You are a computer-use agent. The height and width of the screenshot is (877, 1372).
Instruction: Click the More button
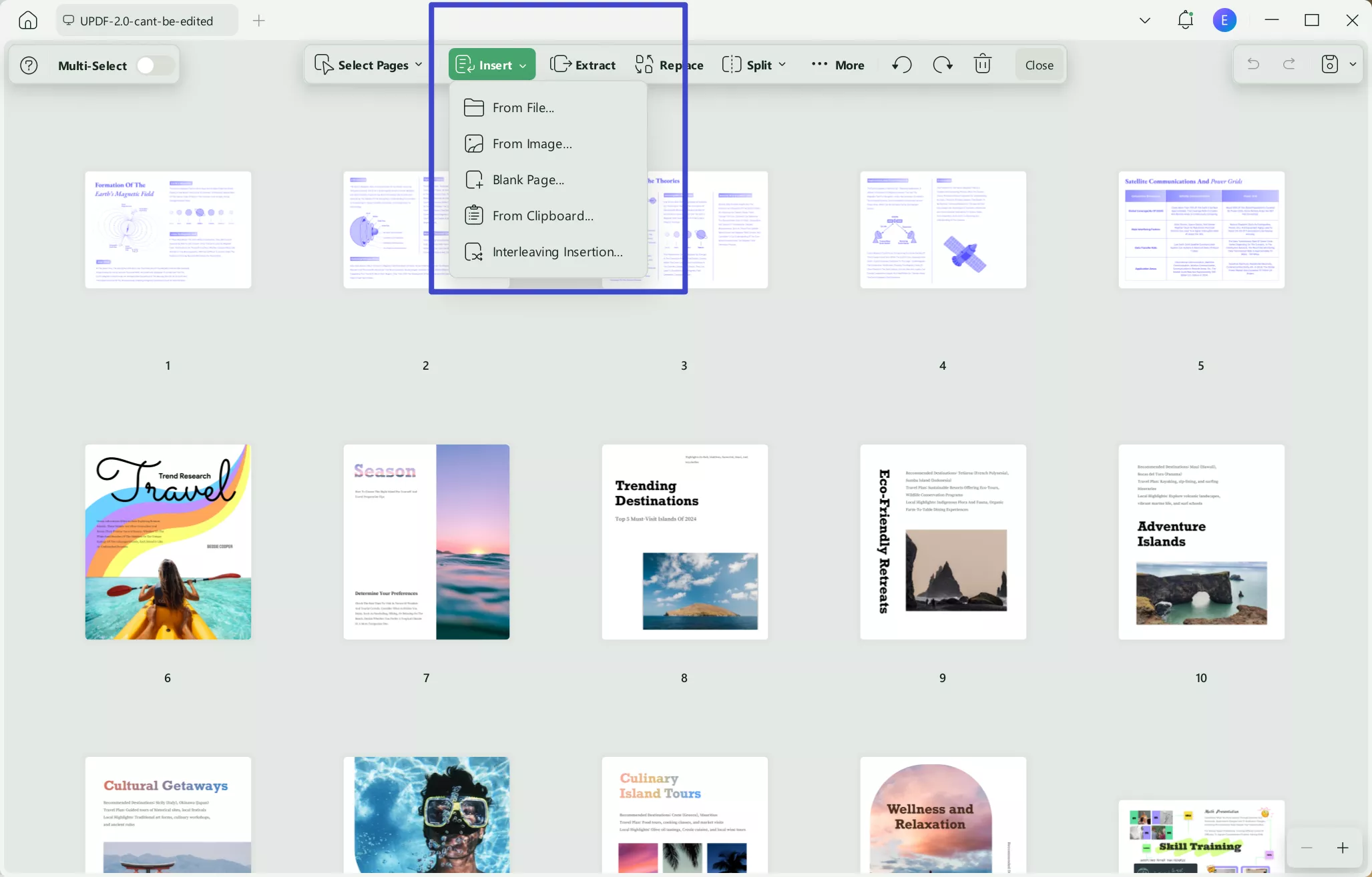tap(837, 65)
